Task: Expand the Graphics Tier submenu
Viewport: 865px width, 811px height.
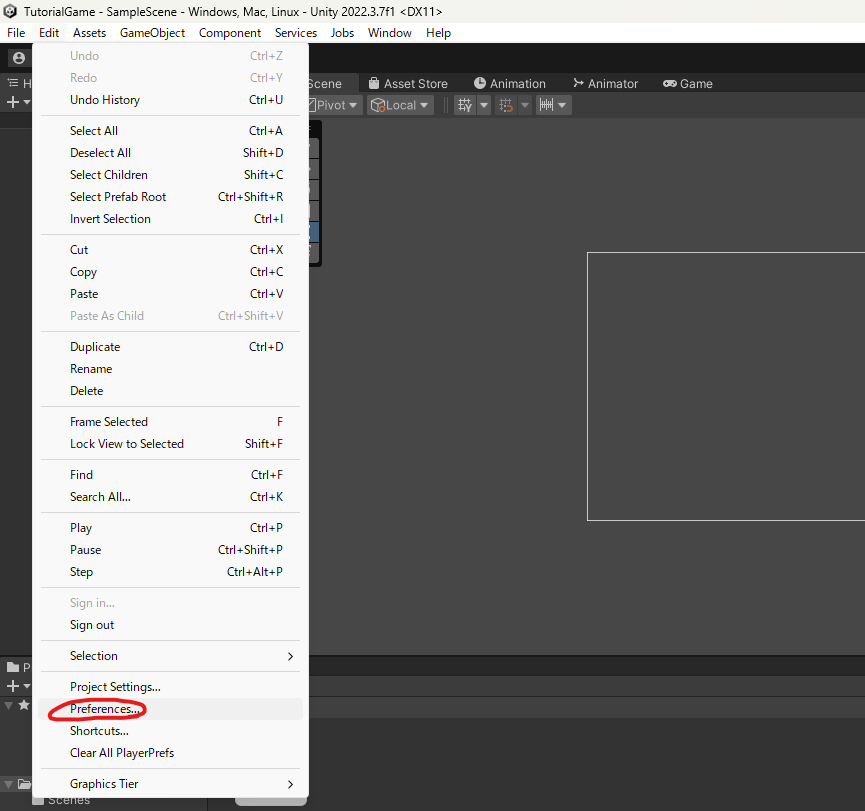Action: [170, 784]
